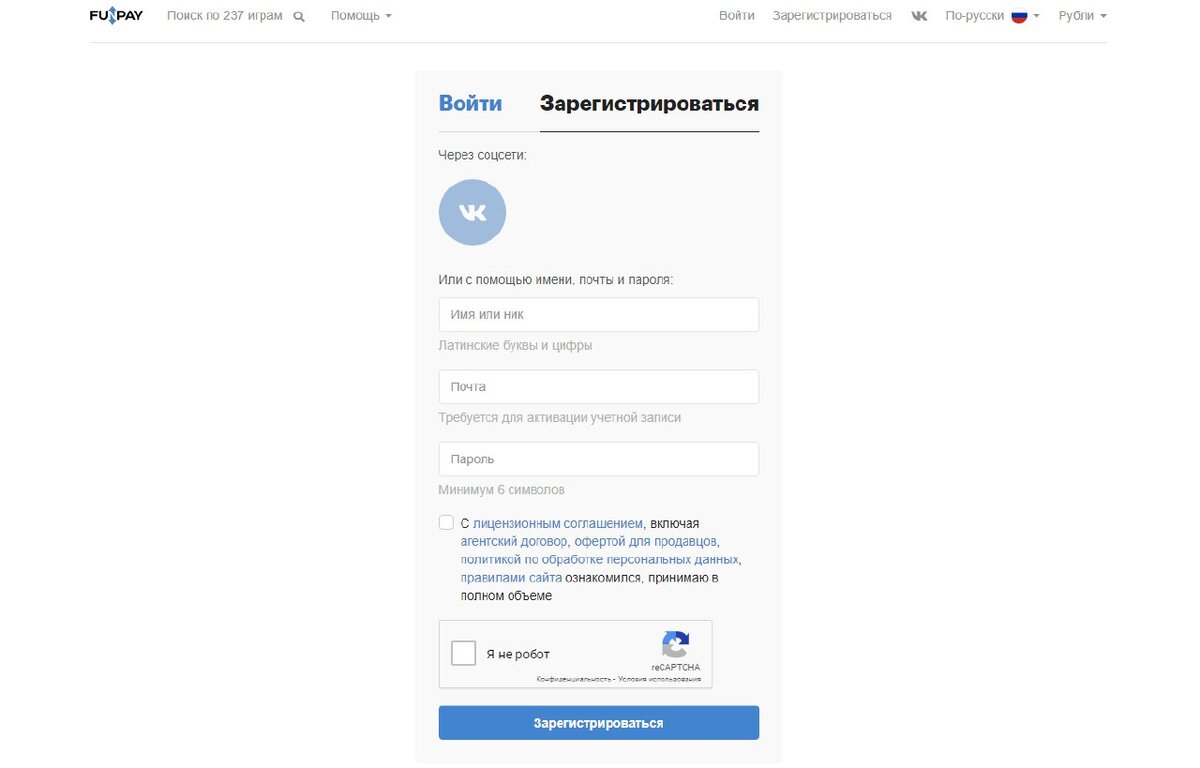Focus the 'Имя или ник' input field
The width and height of the screenshot is (1200, 768).
click(x=598, y=314)
